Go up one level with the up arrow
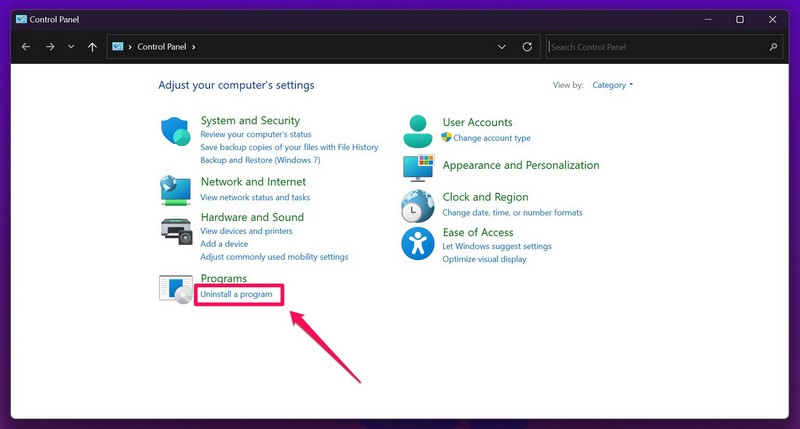800x429 pixels. 92,47
